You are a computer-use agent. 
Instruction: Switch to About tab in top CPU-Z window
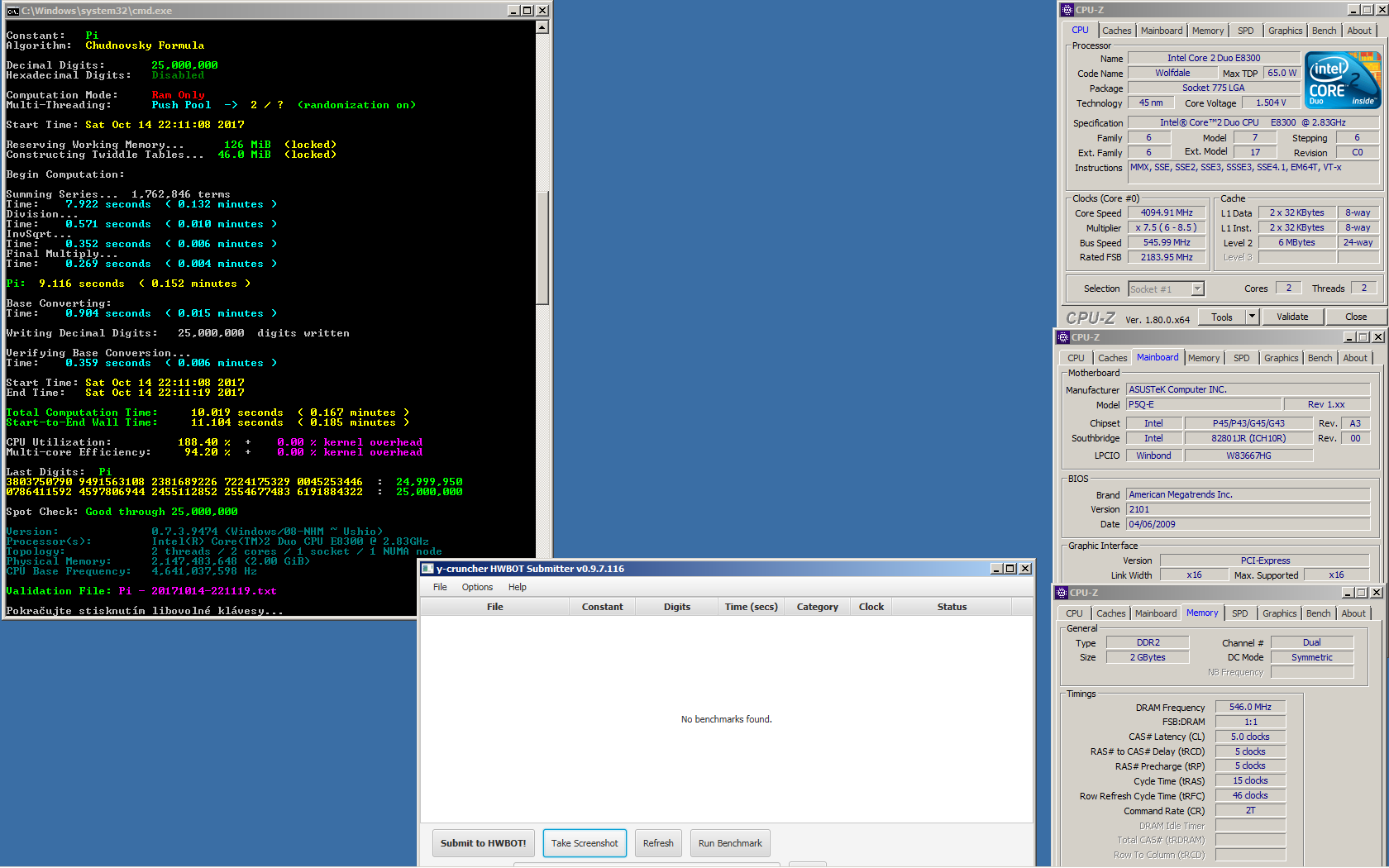point(1359,31)
